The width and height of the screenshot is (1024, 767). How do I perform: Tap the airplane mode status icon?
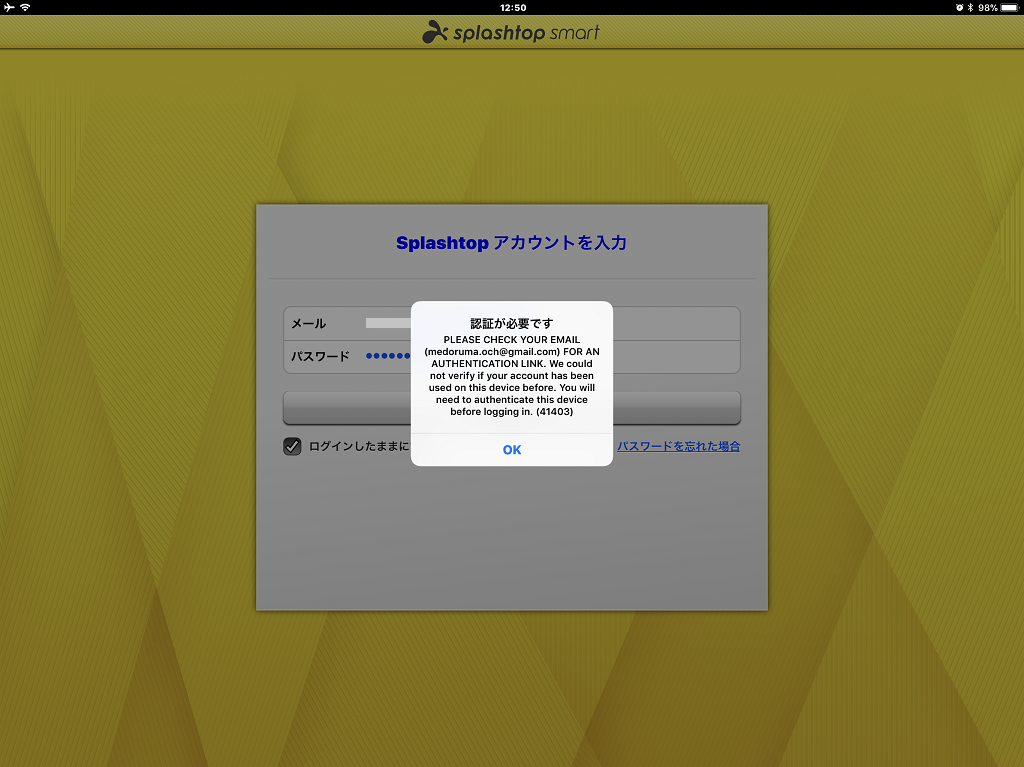tap(9, 8)
